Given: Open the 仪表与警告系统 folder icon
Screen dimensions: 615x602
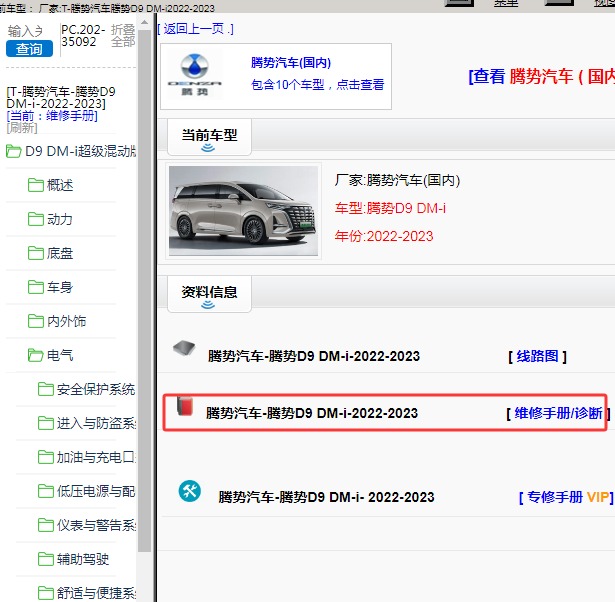Looking at the screenshot, I should (x=45, y=526).
